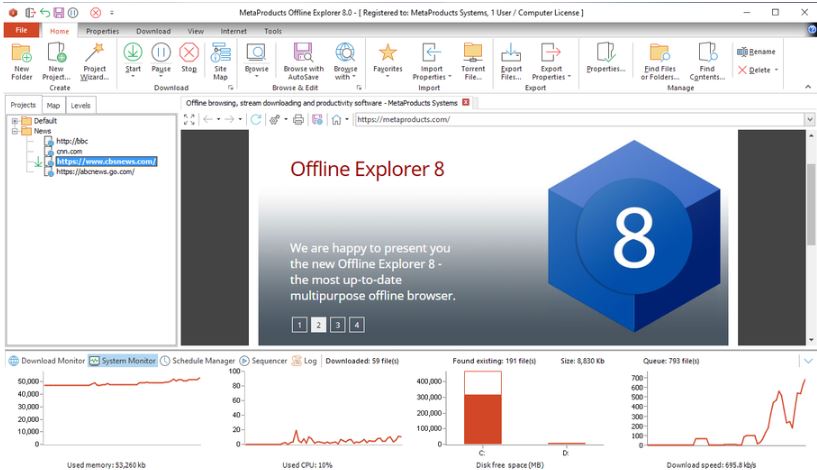Open the Tools ribbon tab

tap(273, 31)
